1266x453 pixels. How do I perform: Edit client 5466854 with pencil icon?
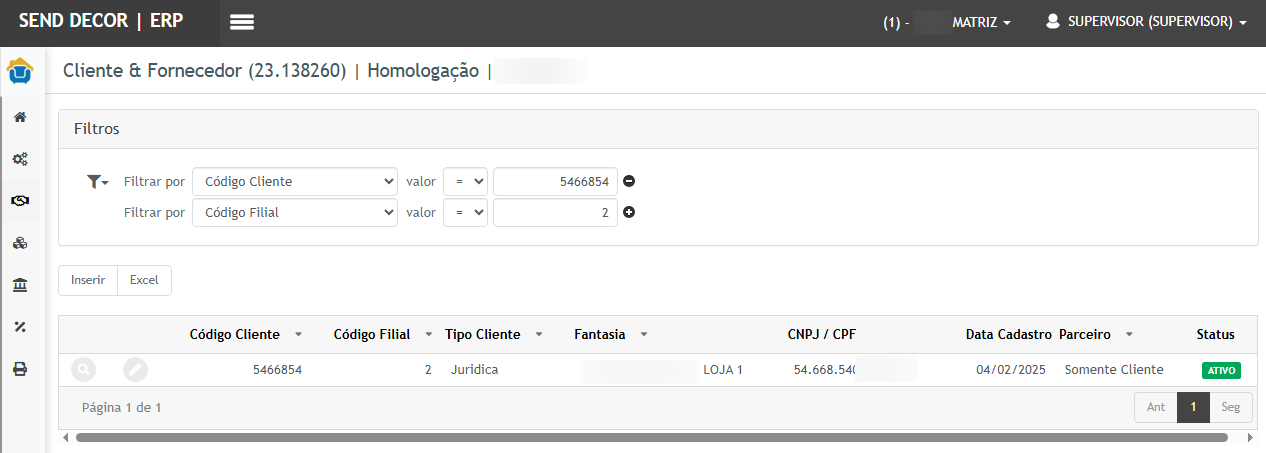(x=135, y=369)
